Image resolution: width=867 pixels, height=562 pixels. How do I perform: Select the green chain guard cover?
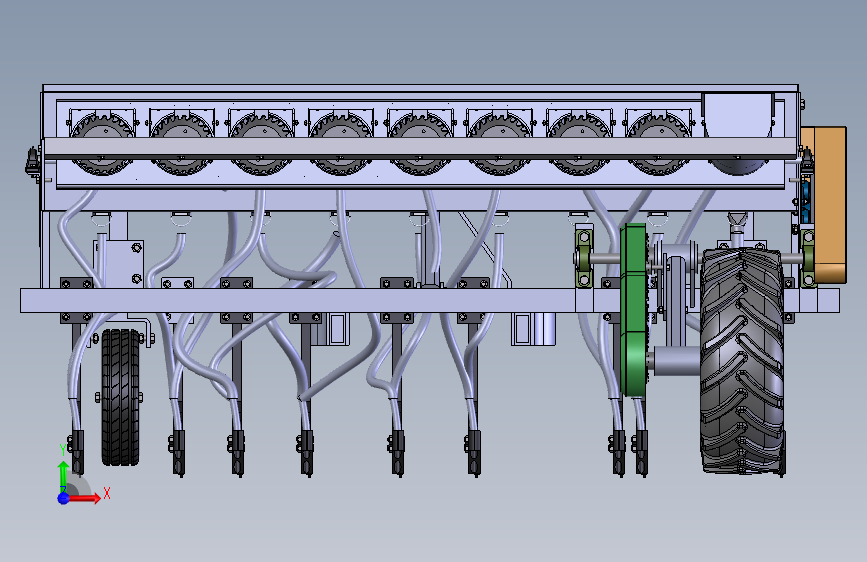[x=634, y=310]
